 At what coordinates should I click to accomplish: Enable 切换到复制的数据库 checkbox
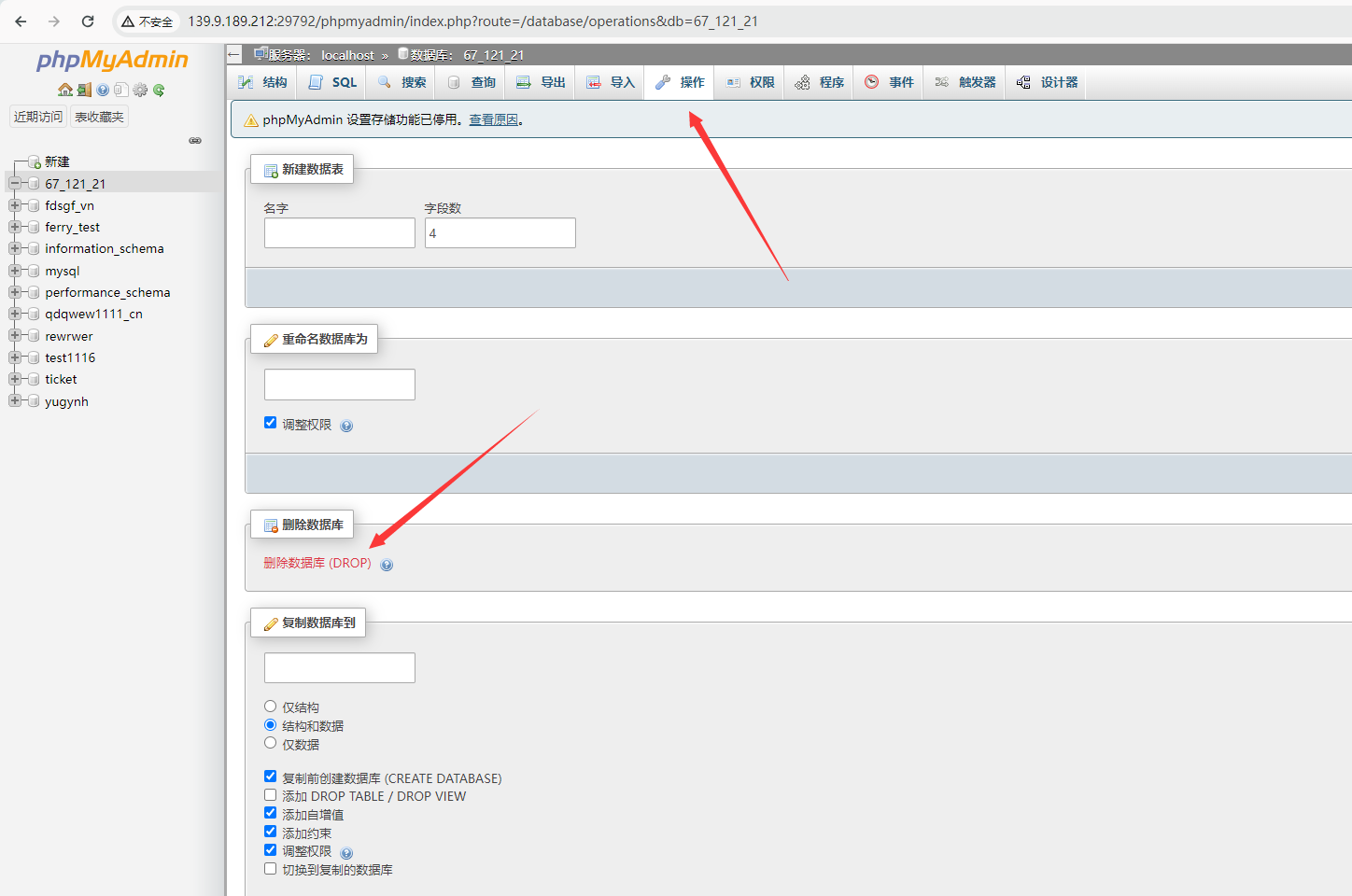pos(271,868)
